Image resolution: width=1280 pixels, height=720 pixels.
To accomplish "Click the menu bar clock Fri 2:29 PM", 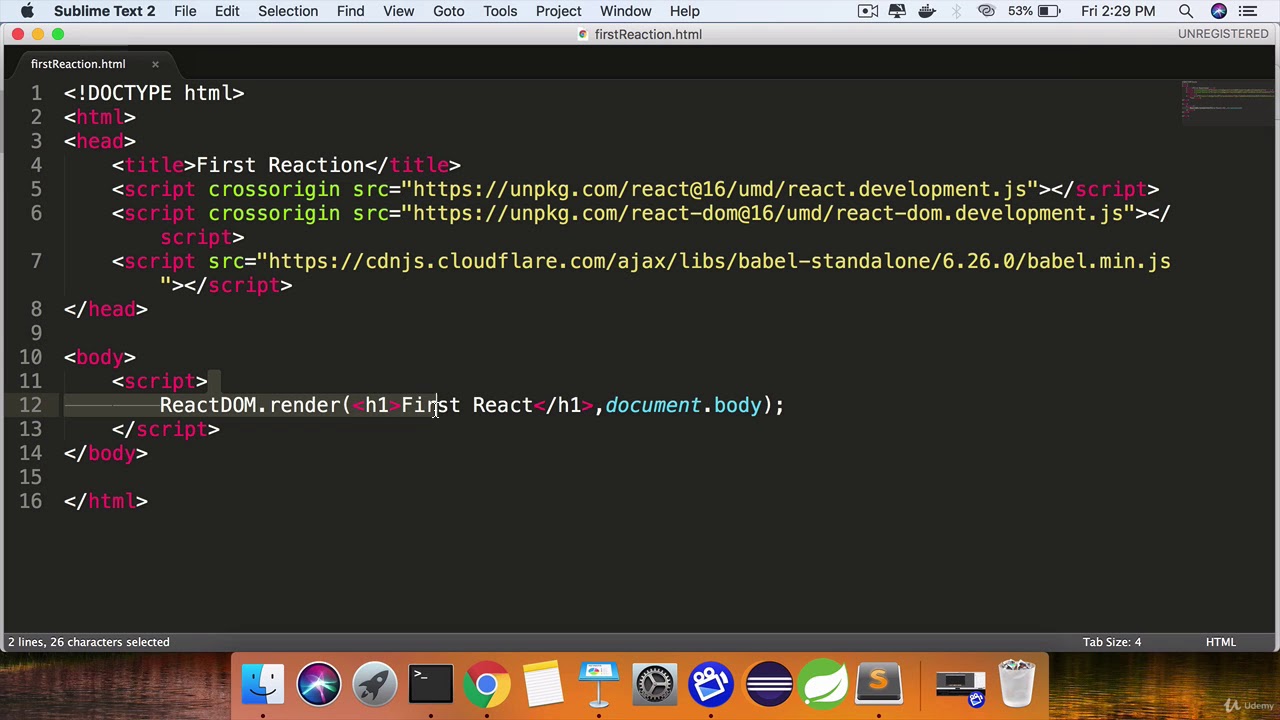I will 1117,11.
